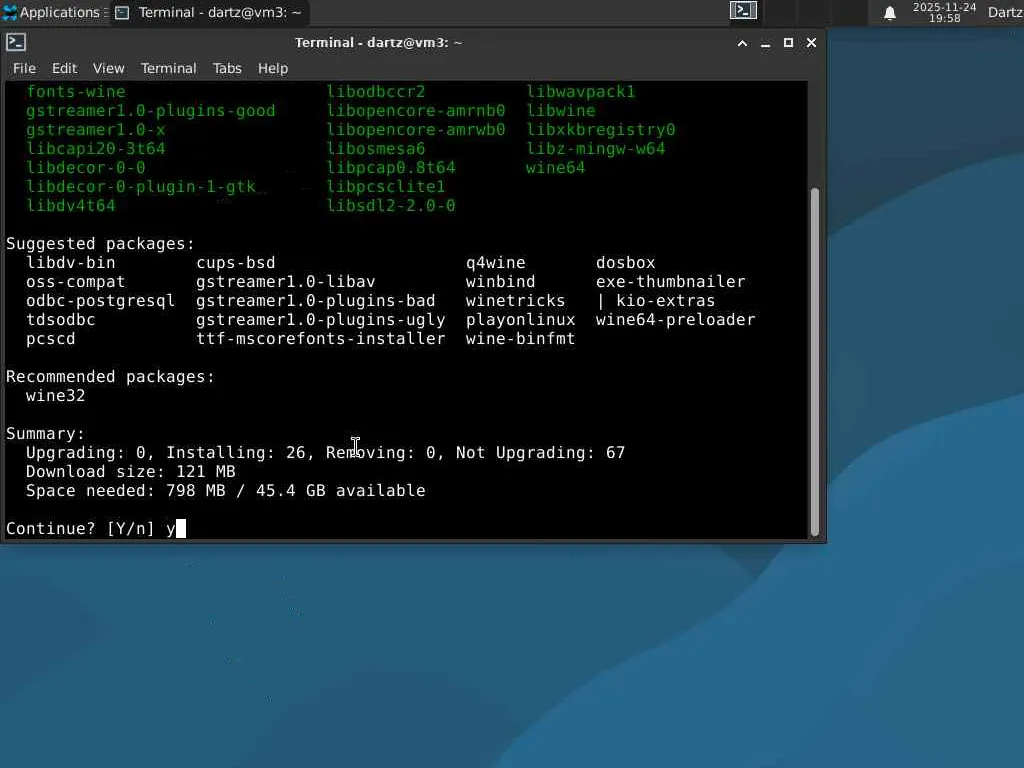This screenshot has width=1024, height=768.
Task: Open the Help menu
Action: (x=273, y=68)
